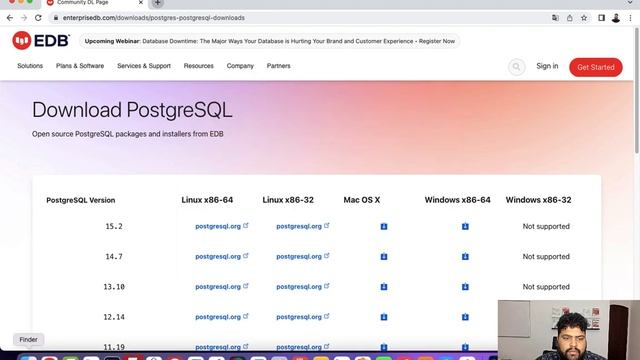Open Chrome three-dot menu
Viewport: 640px width, 360px height.
pos(630,18)
